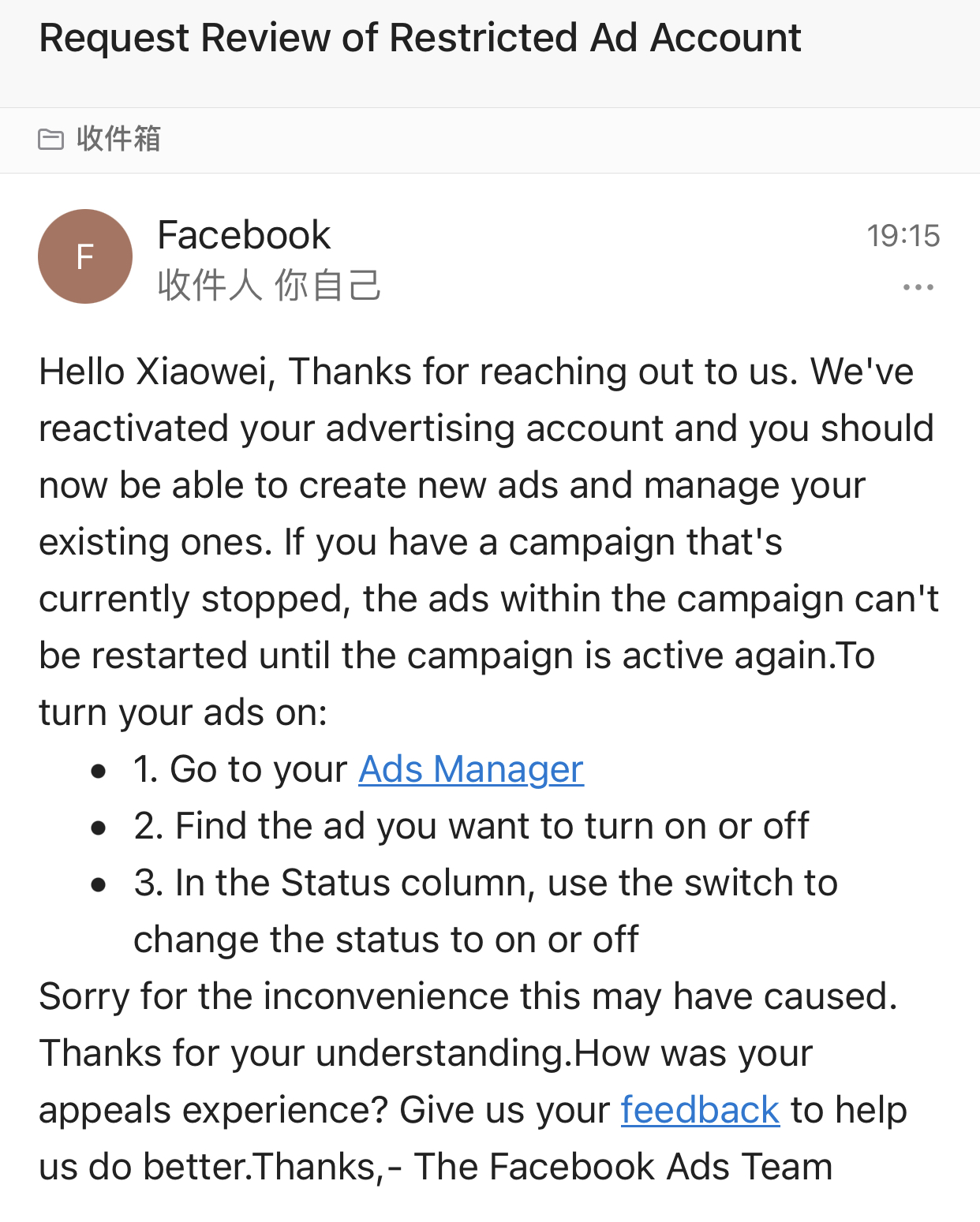This screenshot has height=1222, width=980.
Task: Follow the feedback hyperlink
Action: 700,1110
